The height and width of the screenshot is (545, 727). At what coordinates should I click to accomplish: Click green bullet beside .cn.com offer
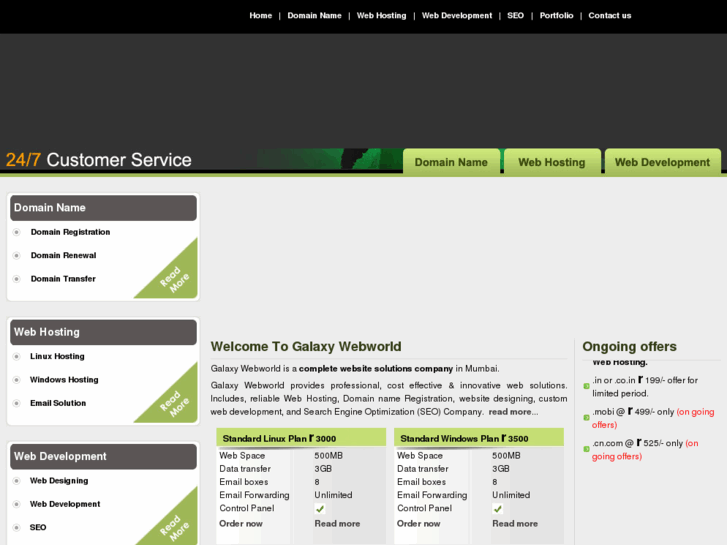coord(586,449)
